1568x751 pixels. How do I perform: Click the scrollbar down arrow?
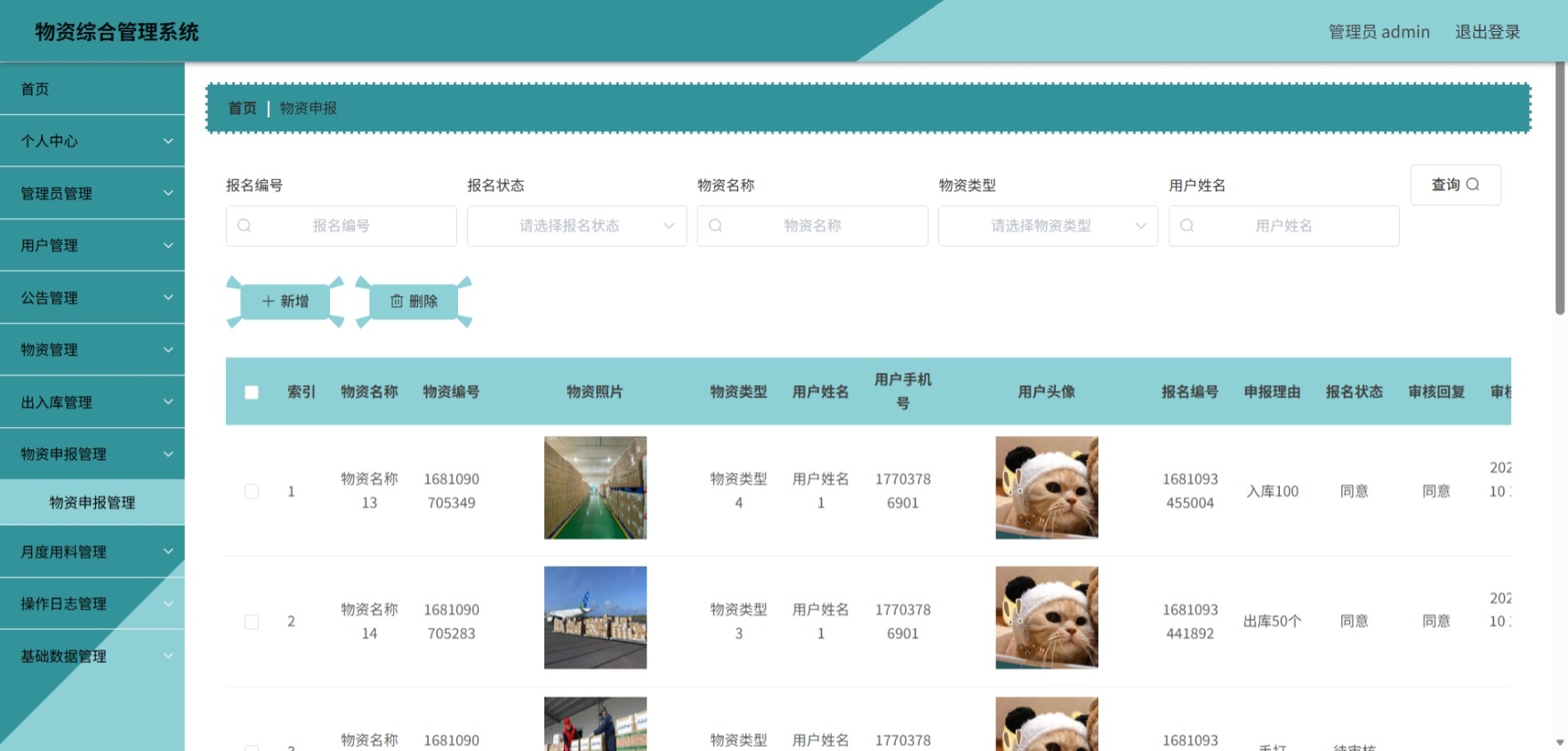[1560, 742]
